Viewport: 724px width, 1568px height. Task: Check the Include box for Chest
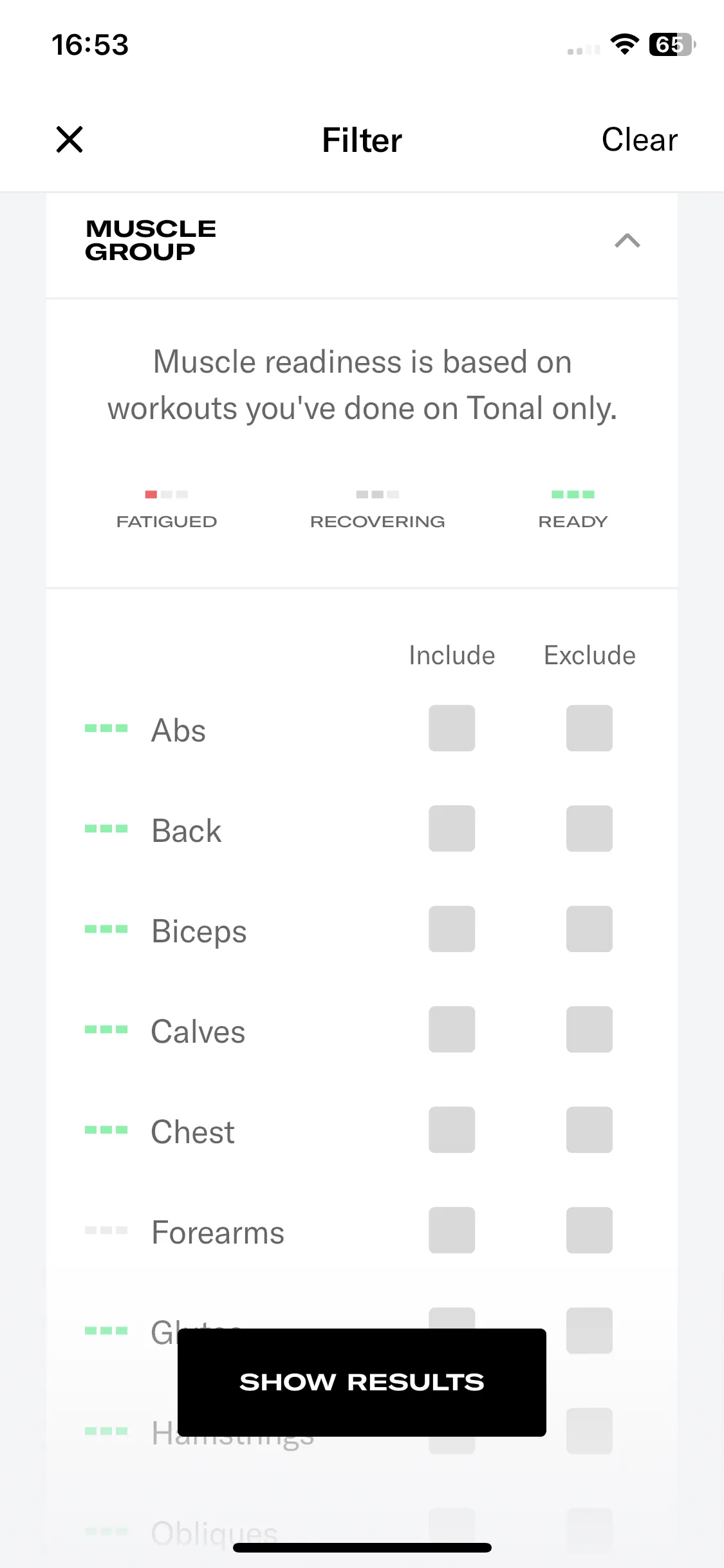[452, 1130]
